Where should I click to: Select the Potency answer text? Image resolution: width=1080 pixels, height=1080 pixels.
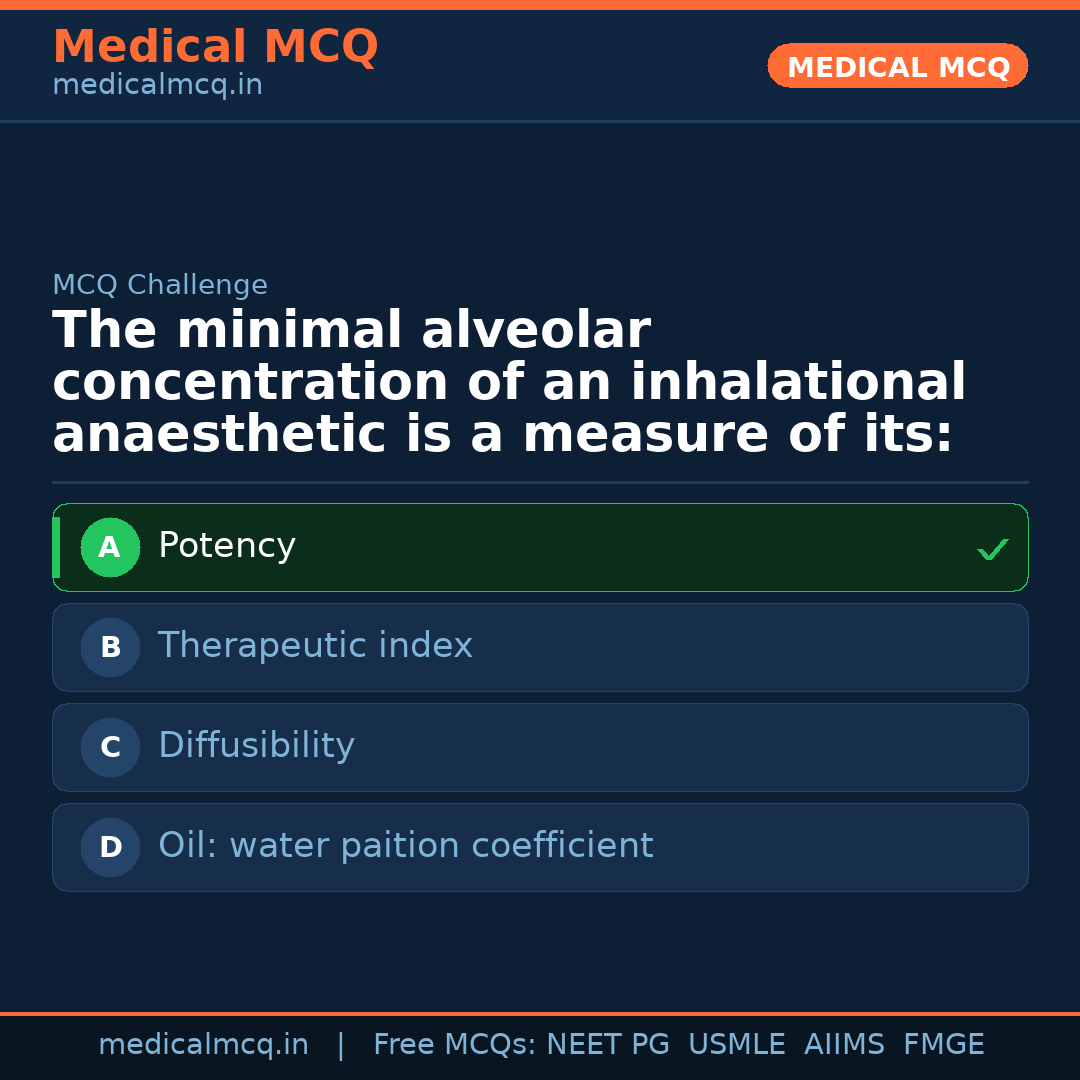tap(227, 546)
